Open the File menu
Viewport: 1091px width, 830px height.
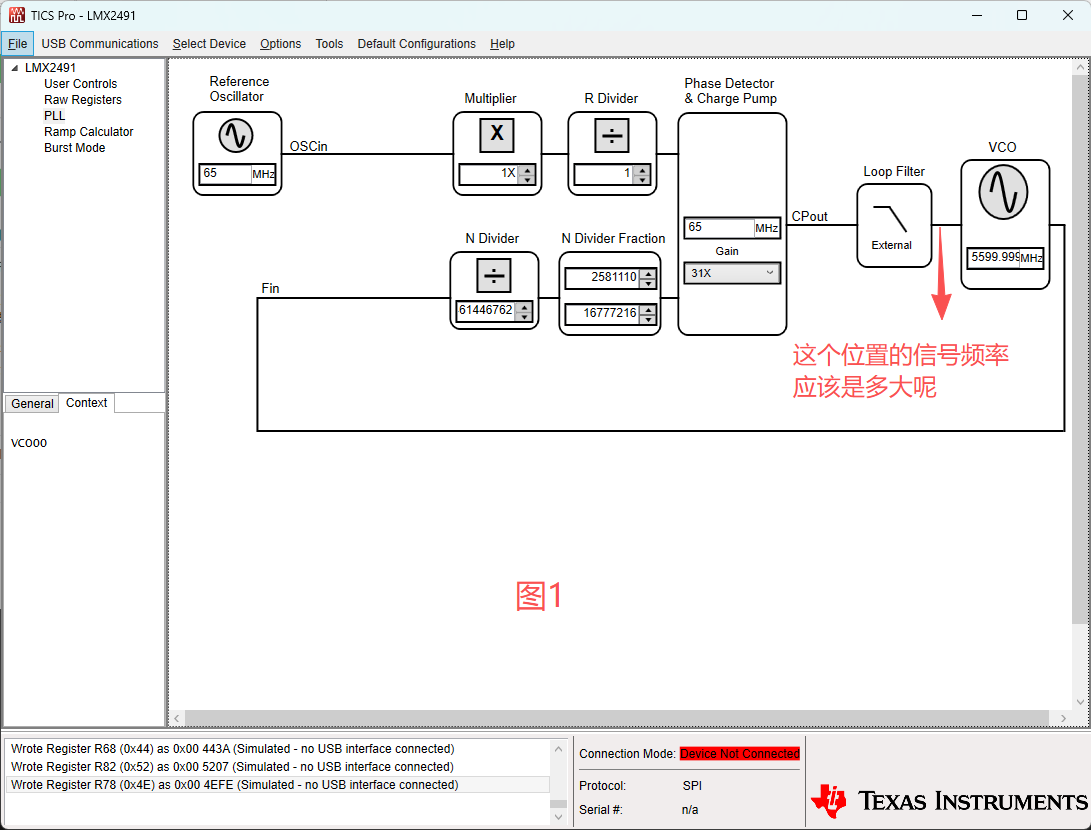[x=17, y=44]
